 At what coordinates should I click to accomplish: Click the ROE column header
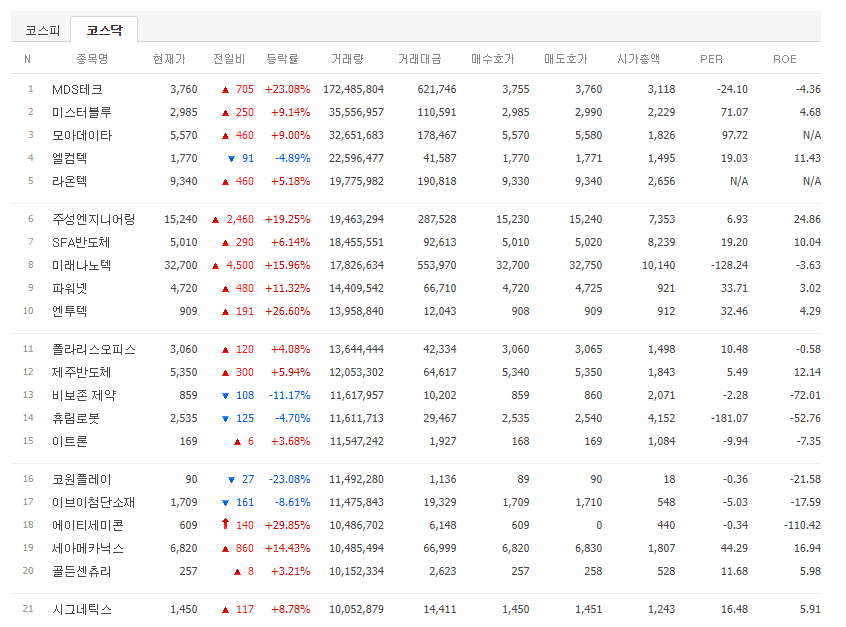(x=784, y=59)
